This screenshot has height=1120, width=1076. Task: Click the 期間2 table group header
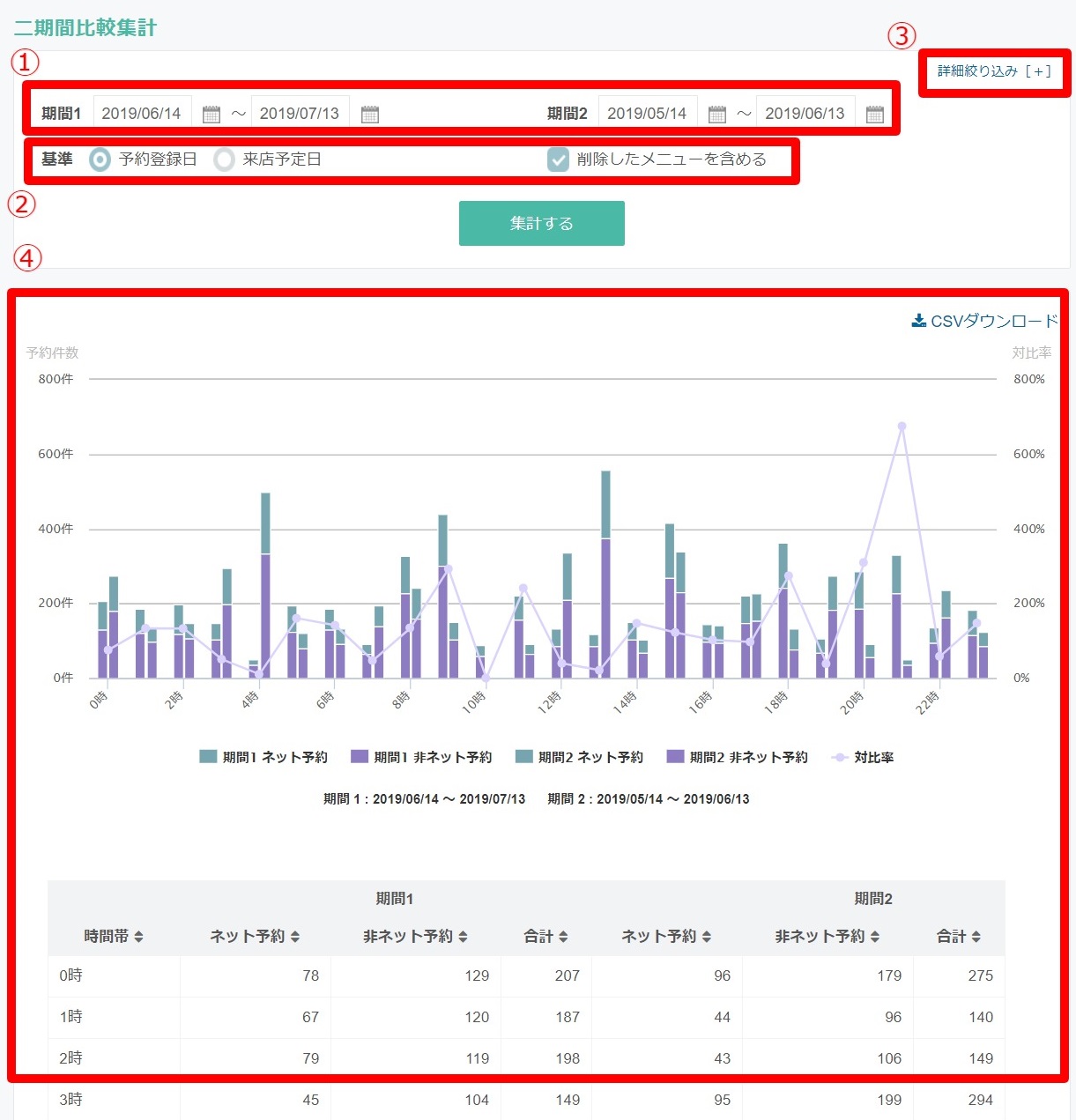(873, 899)
